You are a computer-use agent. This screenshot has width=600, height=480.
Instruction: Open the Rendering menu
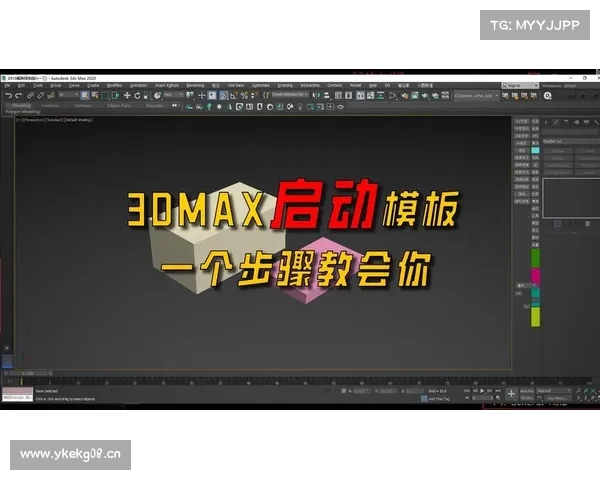pyautogui.click(x=195, y=85)
